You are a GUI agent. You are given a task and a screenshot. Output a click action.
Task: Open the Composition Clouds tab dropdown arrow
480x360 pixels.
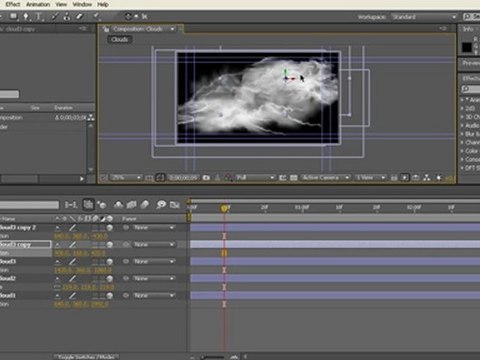point(172,29)
